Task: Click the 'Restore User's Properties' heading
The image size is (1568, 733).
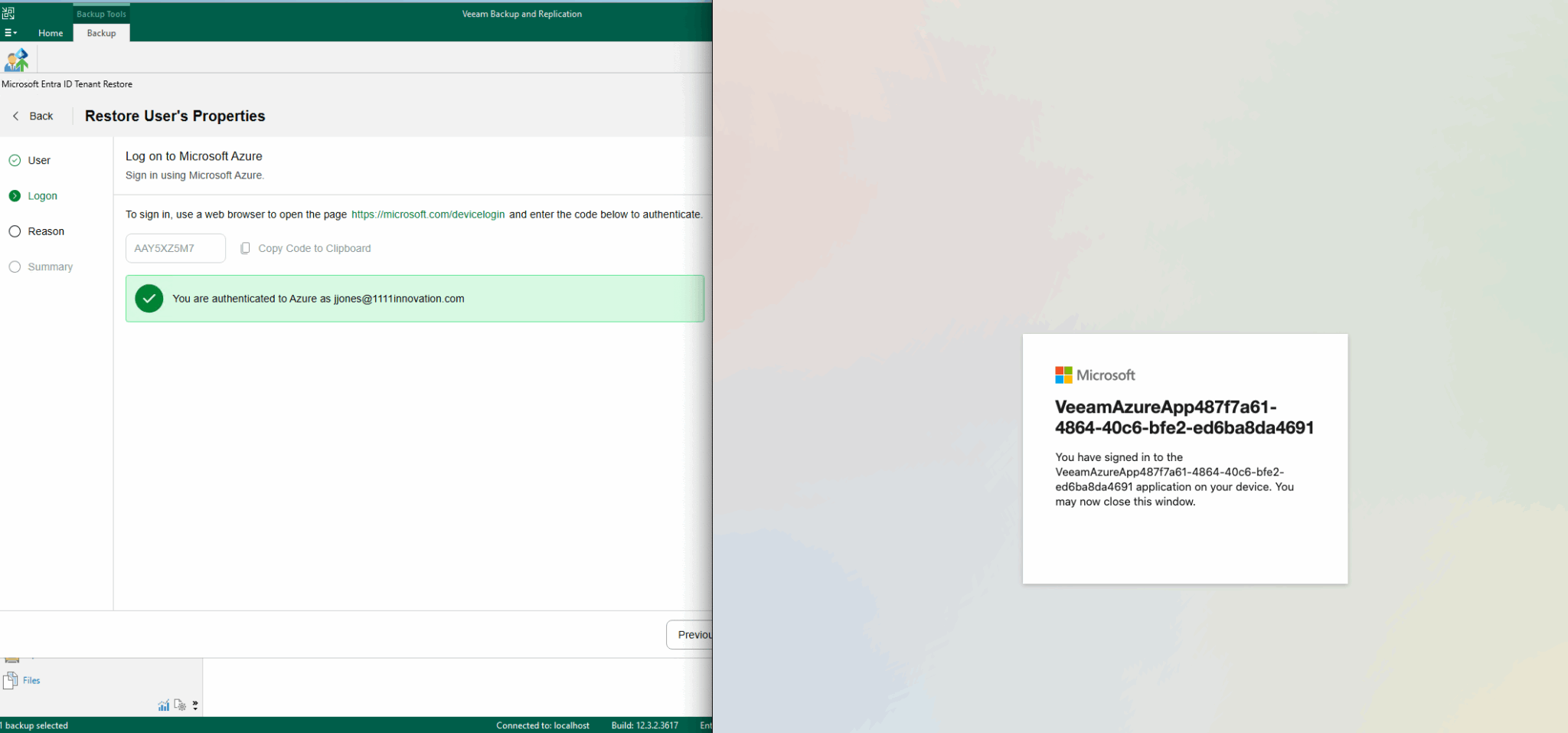Action: [x=175, y=116]
